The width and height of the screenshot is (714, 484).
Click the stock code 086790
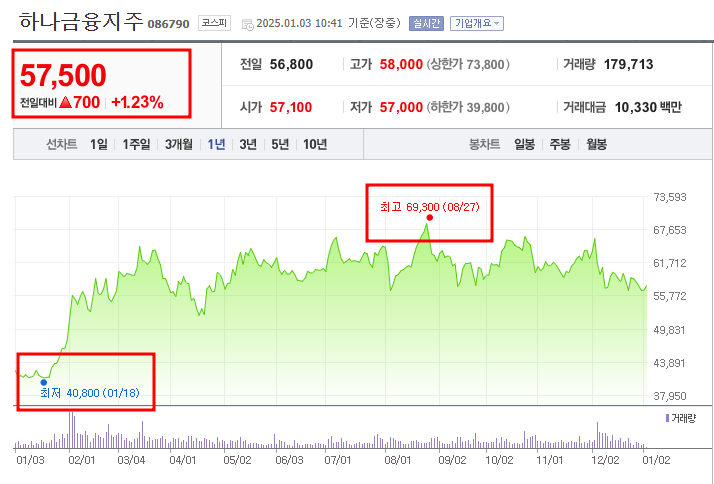pos(168,24)
